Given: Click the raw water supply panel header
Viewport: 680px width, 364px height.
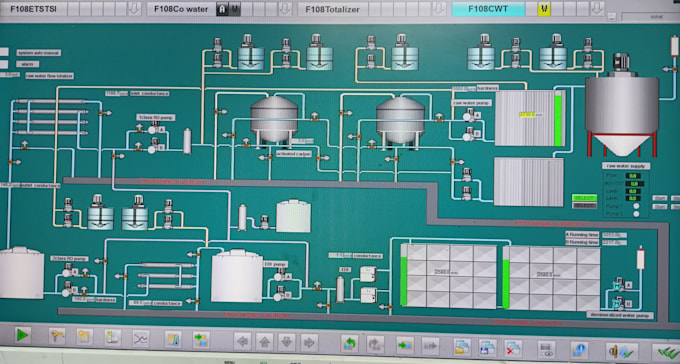Looking at the screenshot, I should click(x=626, y=166).
